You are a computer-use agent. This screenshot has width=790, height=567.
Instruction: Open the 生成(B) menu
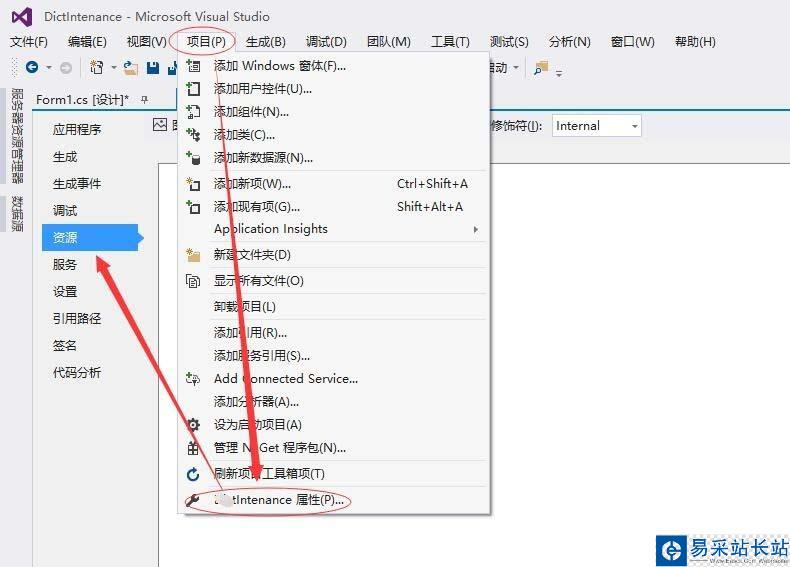click(266, 42)
